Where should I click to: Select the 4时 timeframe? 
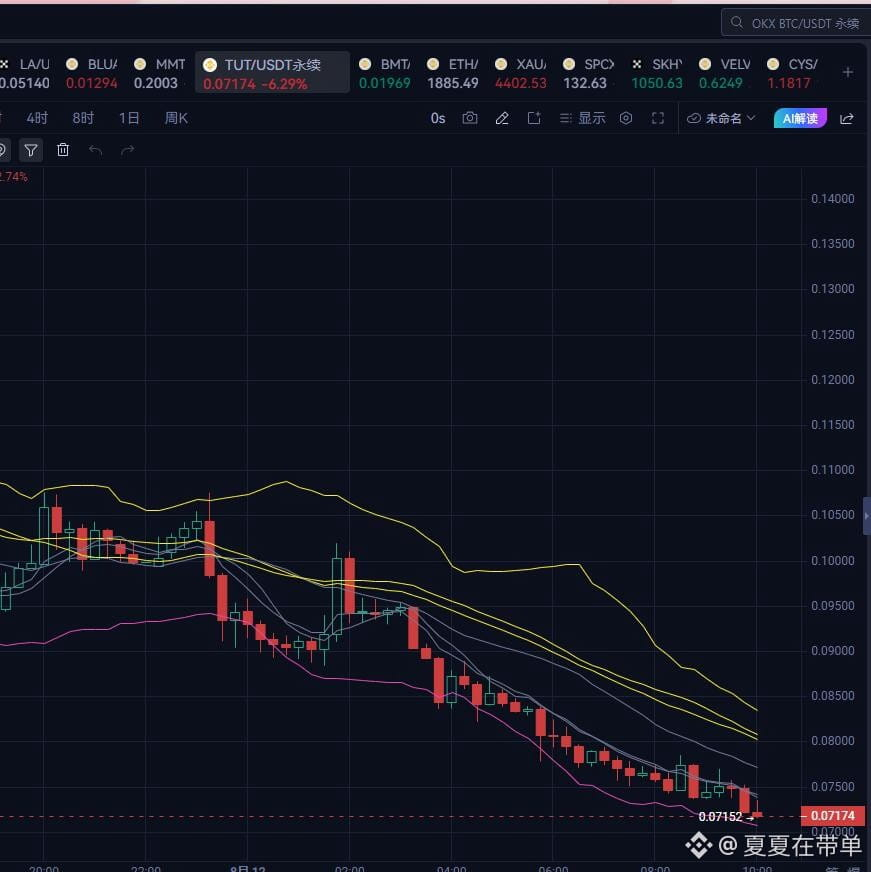(37, 118)
